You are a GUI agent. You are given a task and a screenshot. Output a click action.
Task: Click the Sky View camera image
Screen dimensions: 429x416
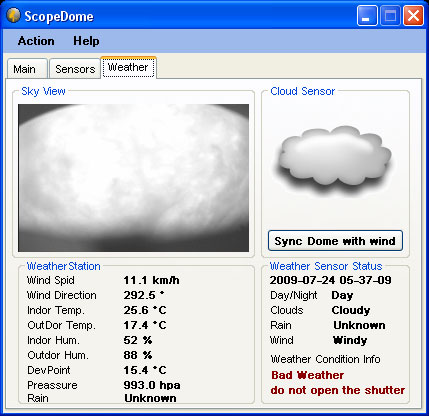(133, 178)
